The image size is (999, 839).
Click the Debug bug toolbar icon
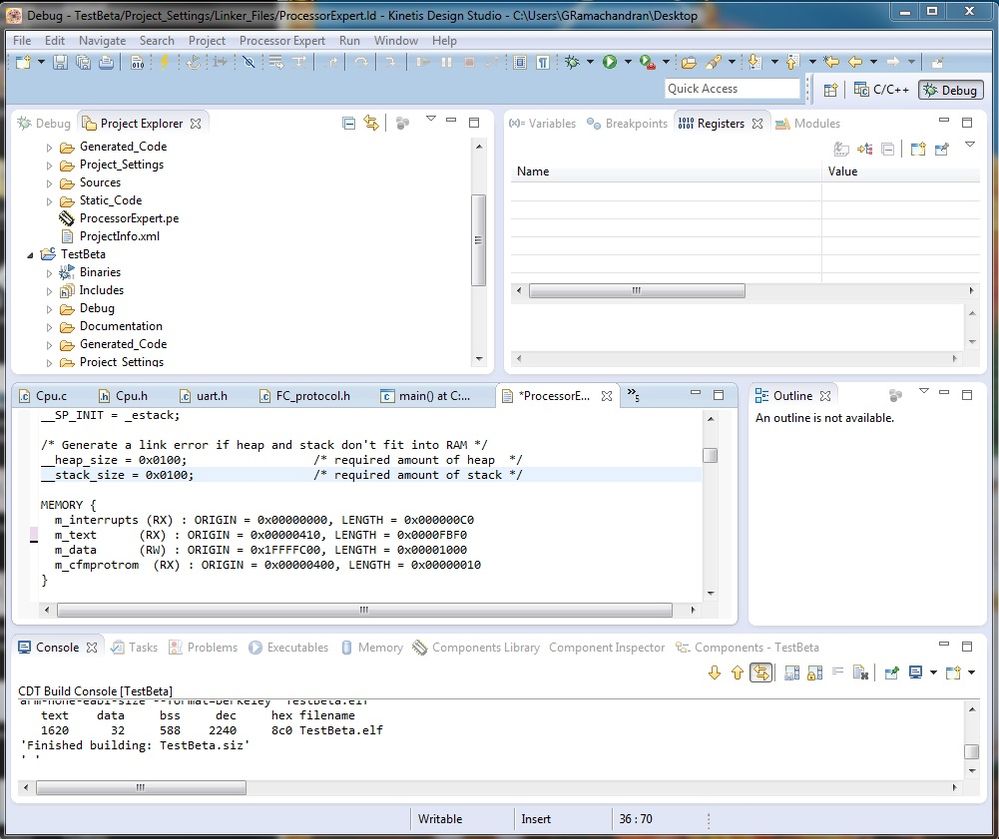pyautogui.click(x=572, y=62)
